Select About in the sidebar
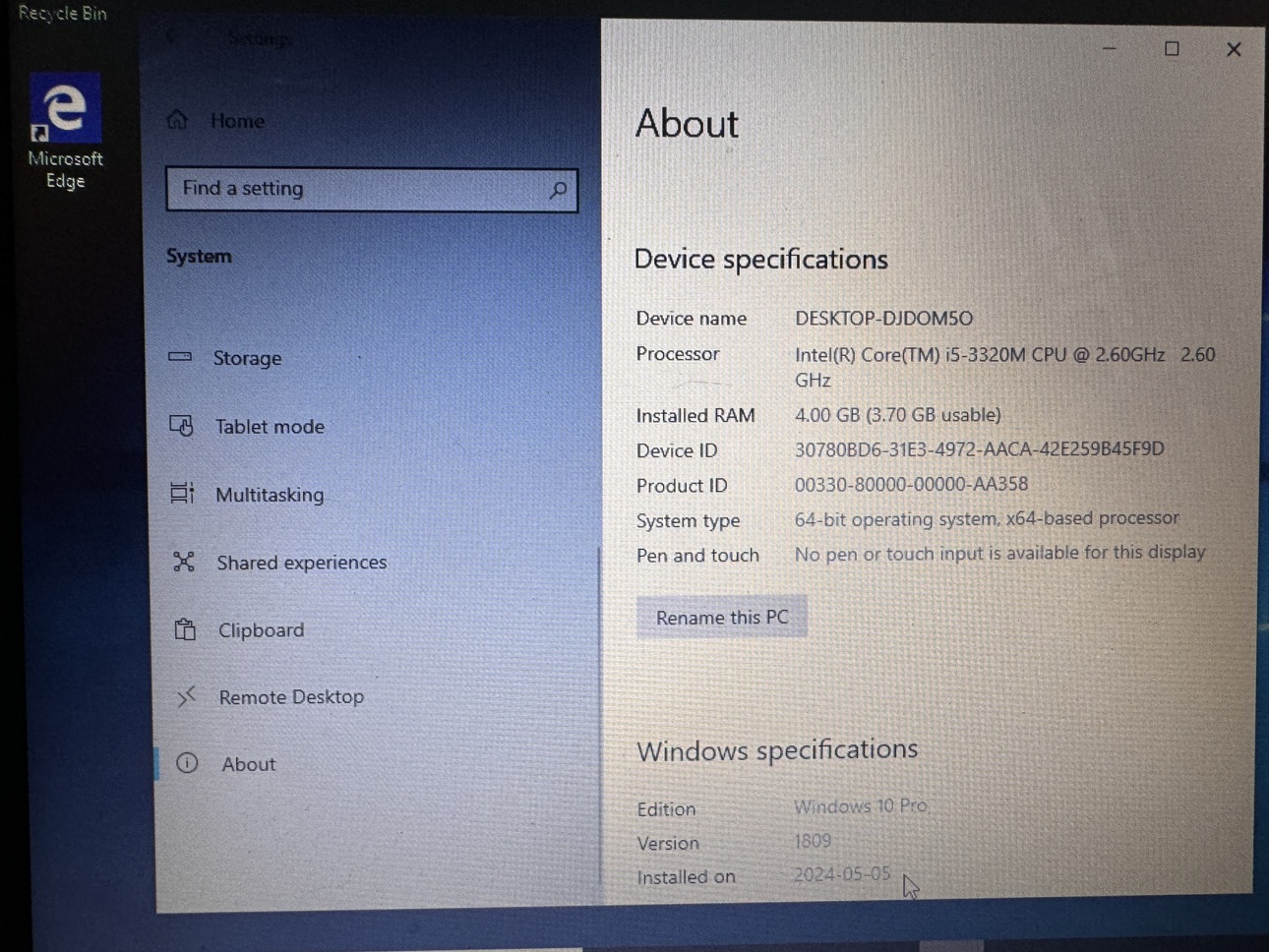This screenshot has height=952, width=1269. click(x=248, y=764)
